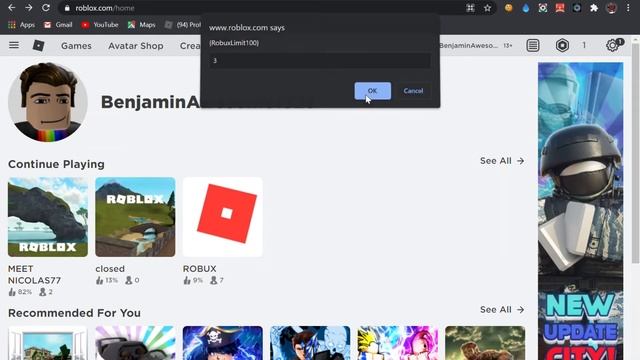Click the BenjaminAweso username in navbar
Viewport: 640px width, 360px height.
469,46
